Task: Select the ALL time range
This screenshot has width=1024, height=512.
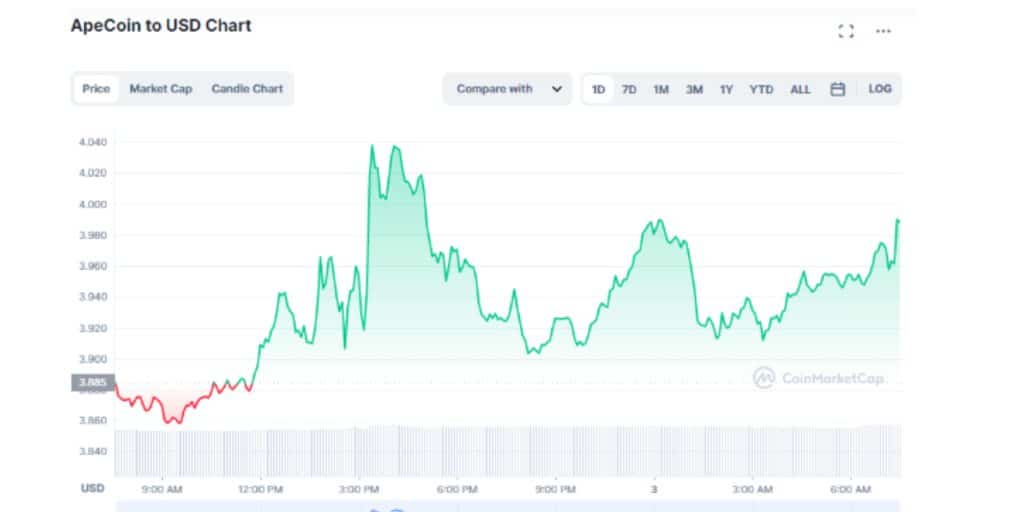Action: 800,89
